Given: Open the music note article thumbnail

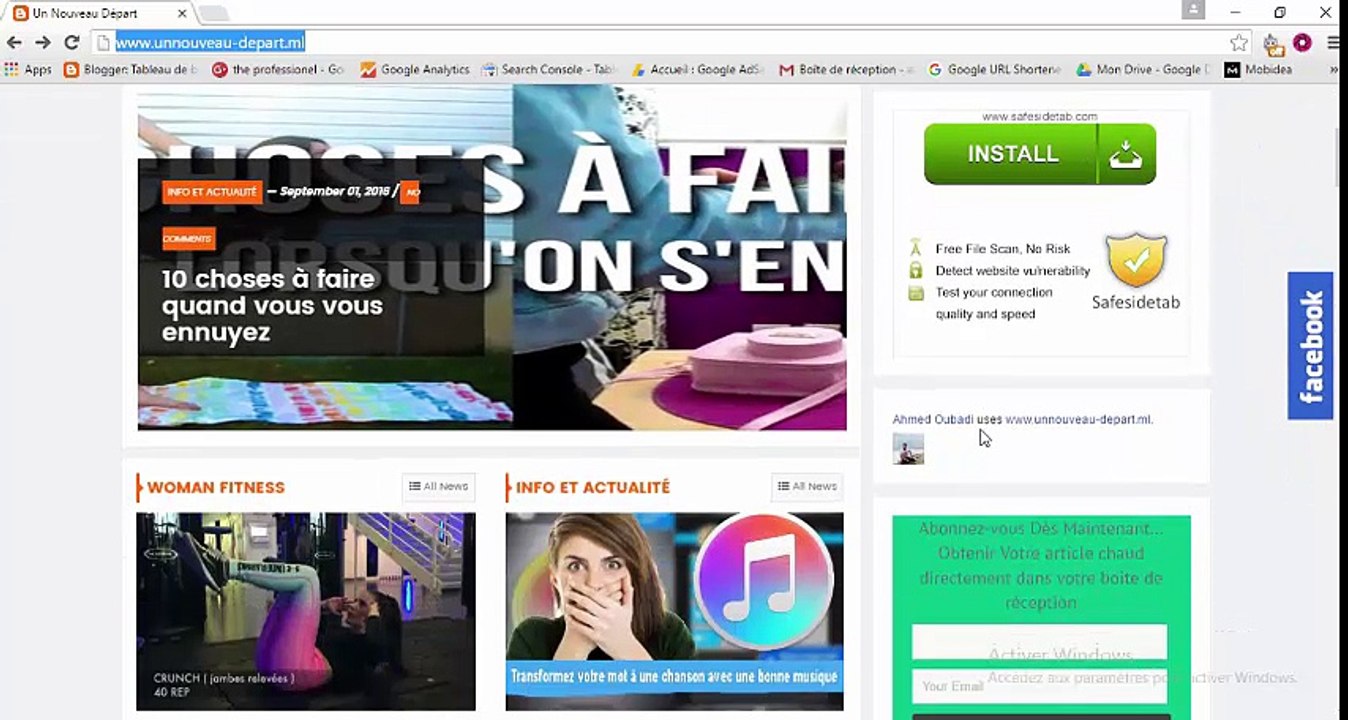Looking at the screenshot, I should coord(675,611).
